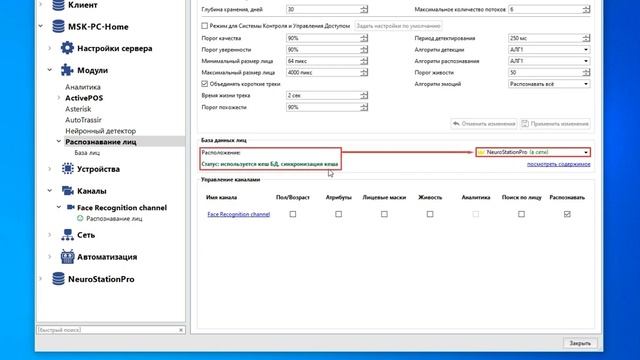
Task: Expand the Автоматизация node
Action: click(x=50, y=257)
